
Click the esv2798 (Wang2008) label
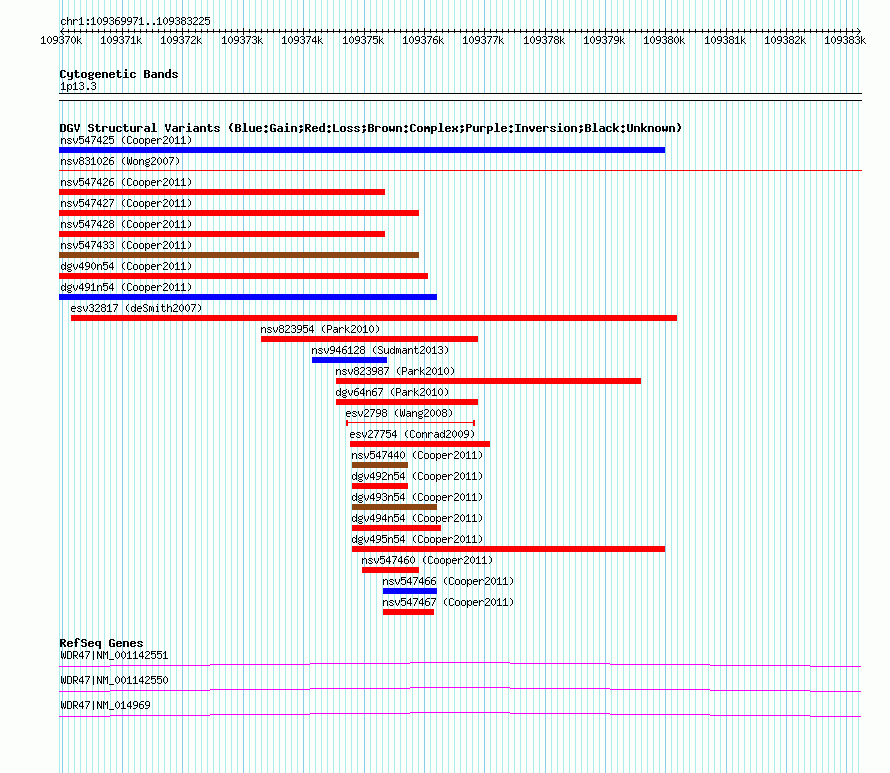point(399,413)
